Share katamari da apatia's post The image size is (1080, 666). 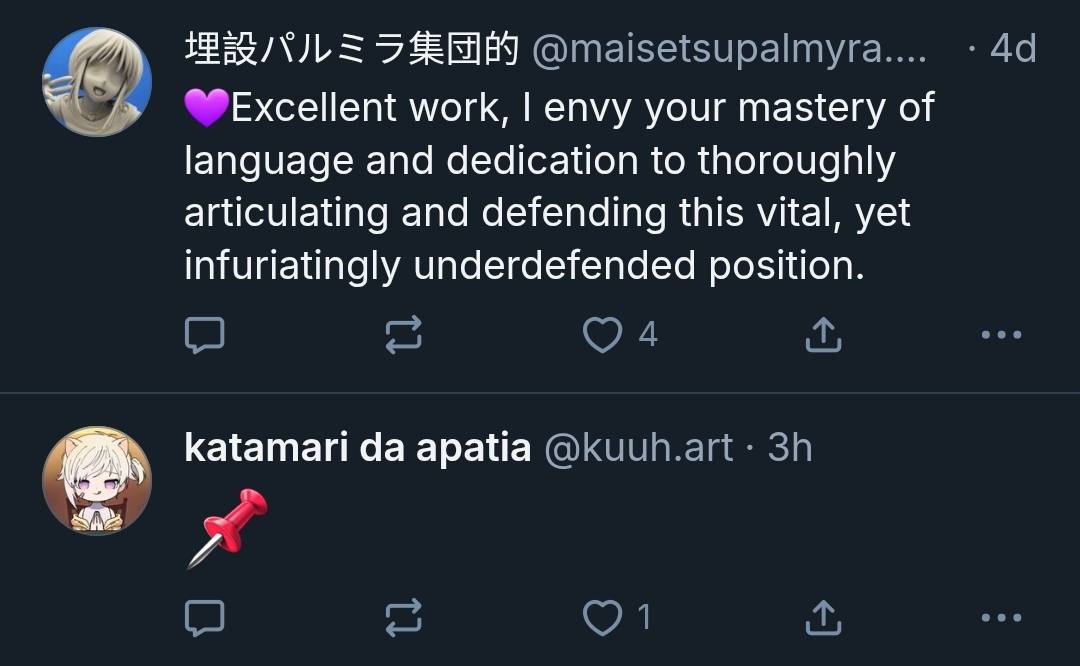822,618
